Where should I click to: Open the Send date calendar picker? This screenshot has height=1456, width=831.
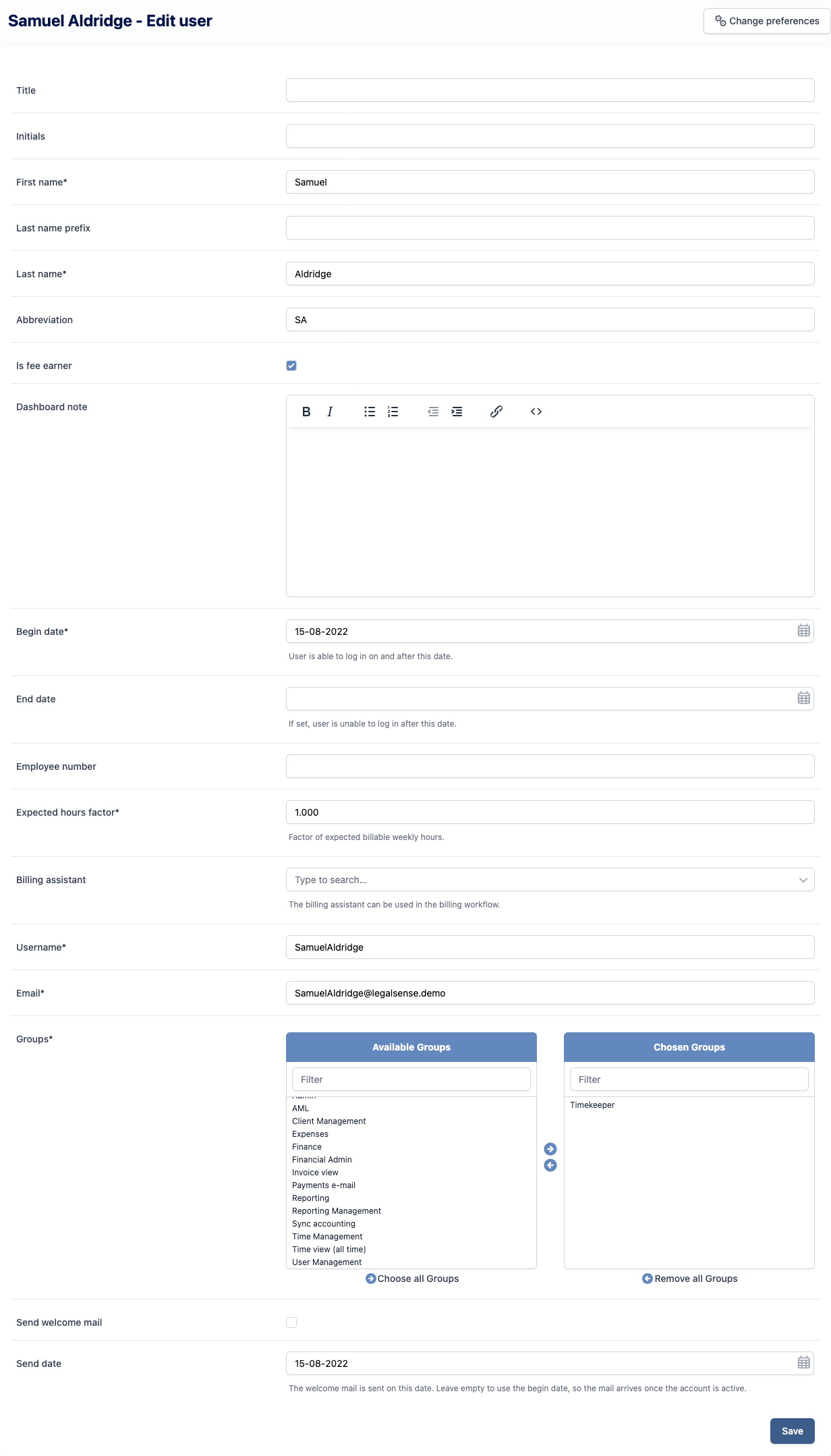(x=803, y=1363)
